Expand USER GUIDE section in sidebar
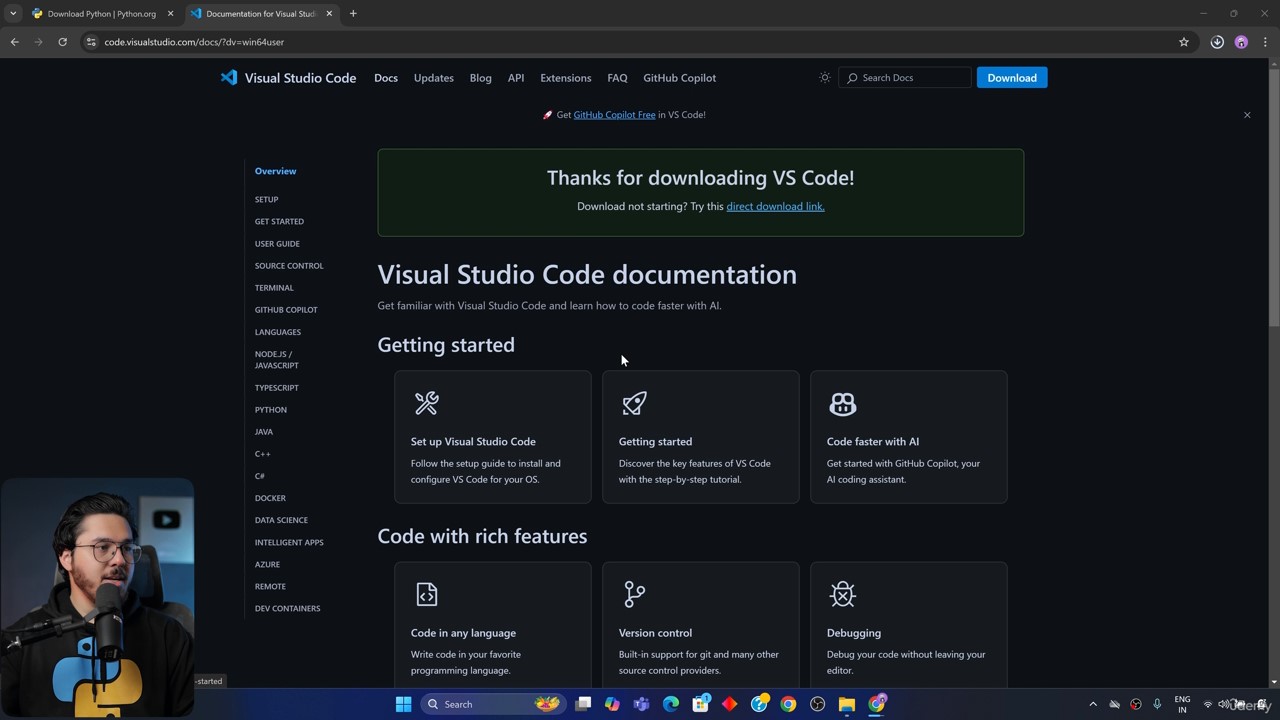Image resolution: width=1280 pixels, height=720 pixels. 277,244
